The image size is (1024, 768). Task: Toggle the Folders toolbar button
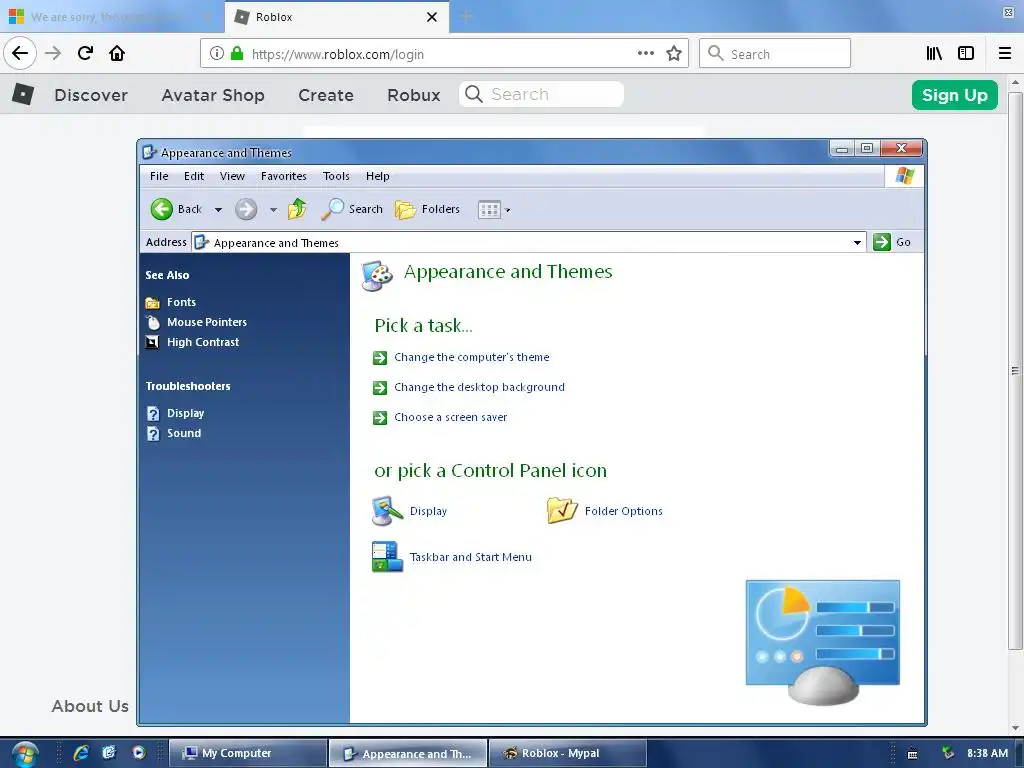427,209
